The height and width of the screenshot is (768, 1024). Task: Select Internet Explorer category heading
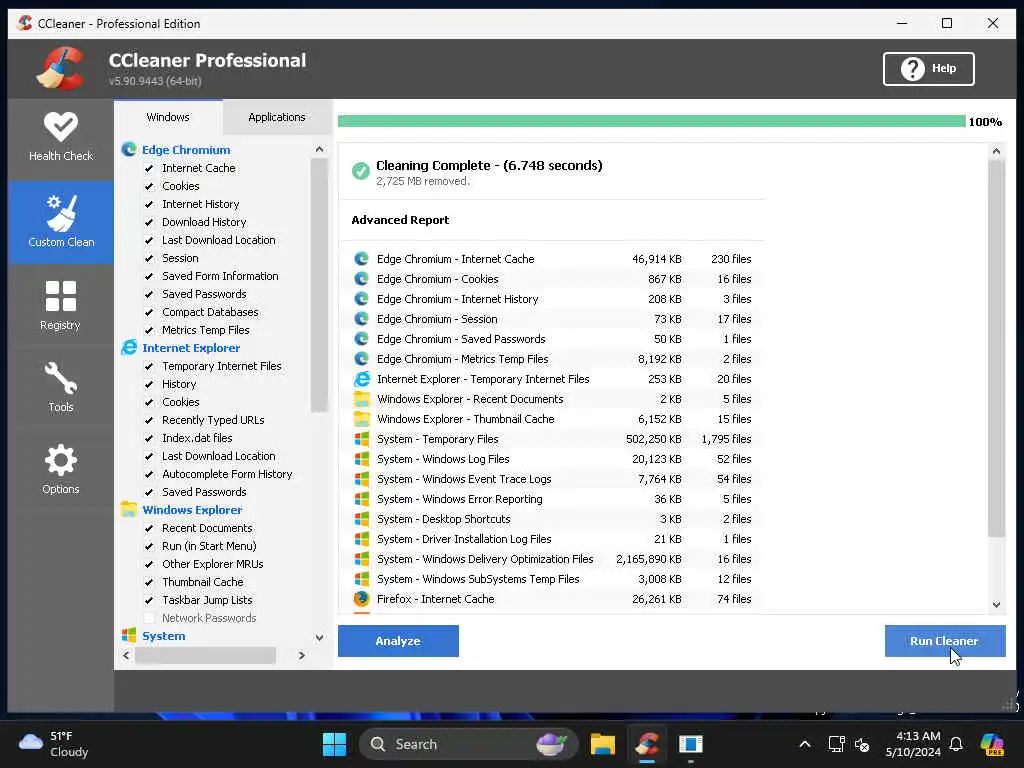tap(191, 348)
